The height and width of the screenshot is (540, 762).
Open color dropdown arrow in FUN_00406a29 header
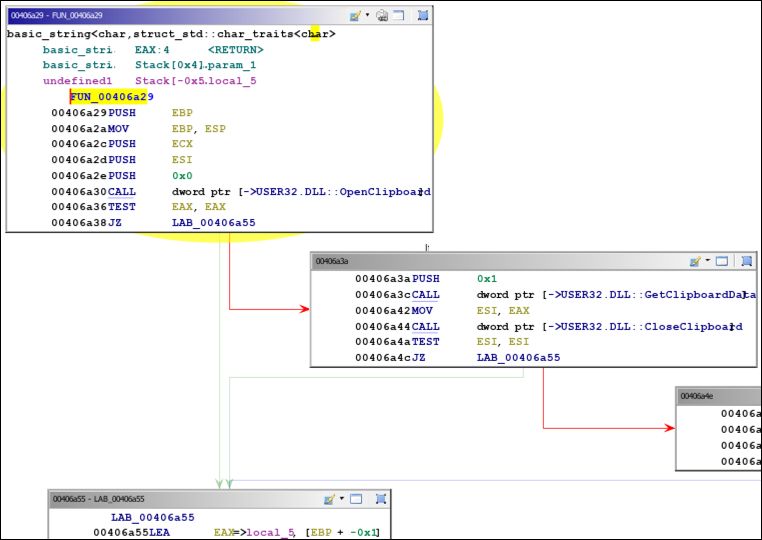[x=367, y=15]
